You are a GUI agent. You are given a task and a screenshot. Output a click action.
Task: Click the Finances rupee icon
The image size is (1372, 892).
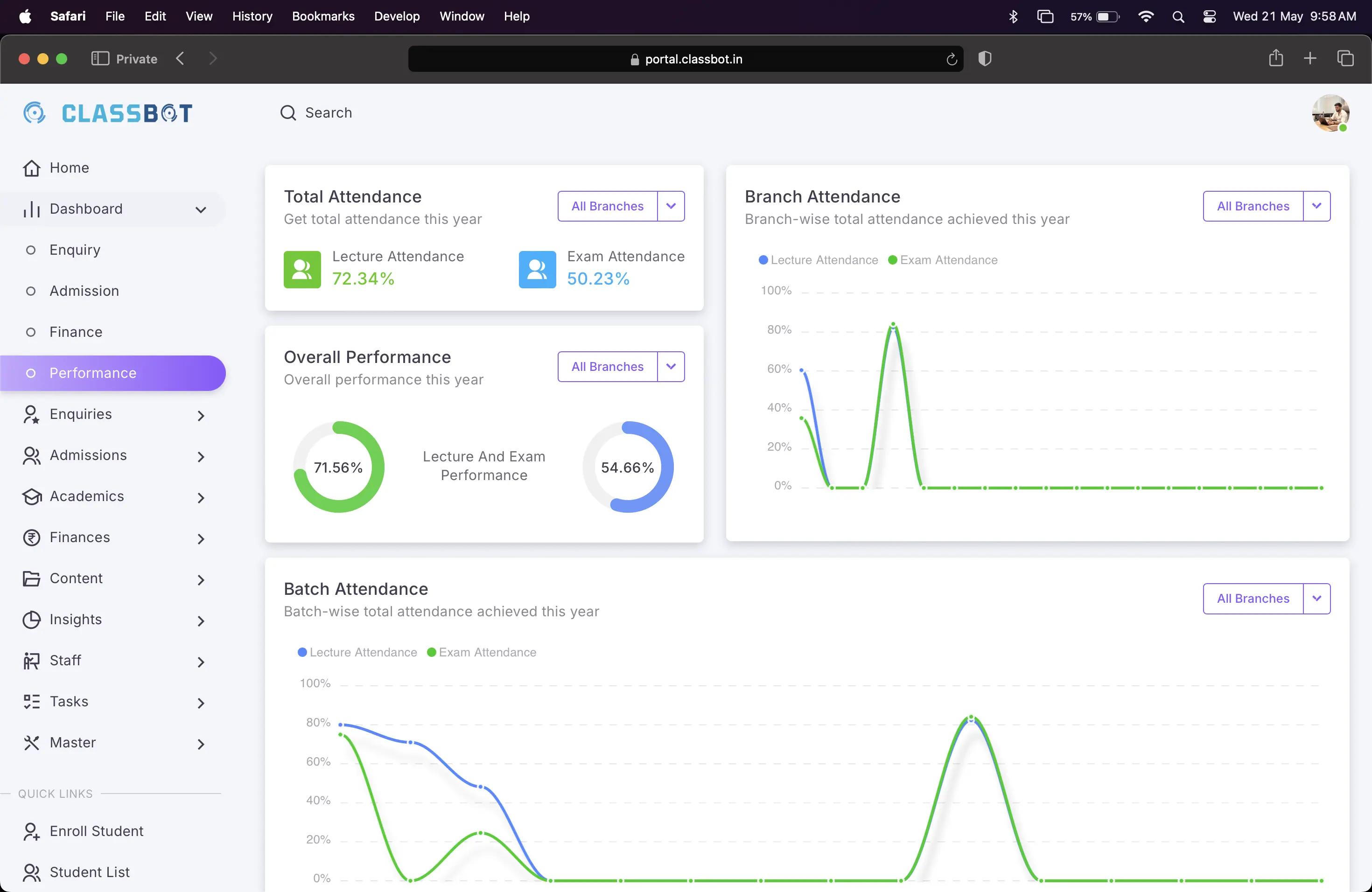[x=31, y=537]
